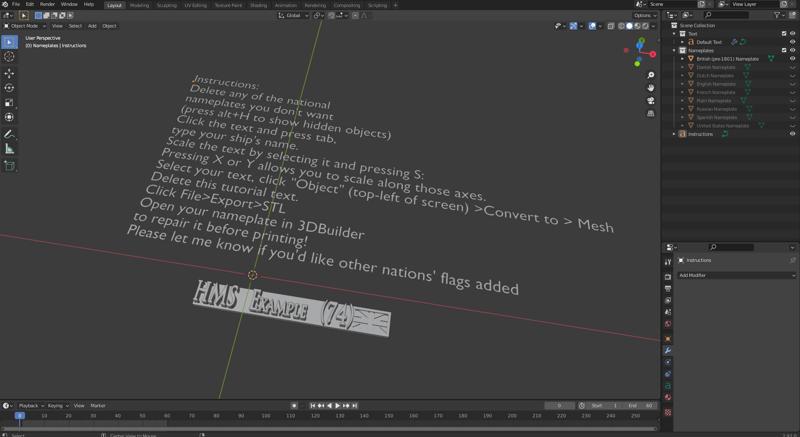
Task: Open the timeline Marker menu
Action: [98, 406]
